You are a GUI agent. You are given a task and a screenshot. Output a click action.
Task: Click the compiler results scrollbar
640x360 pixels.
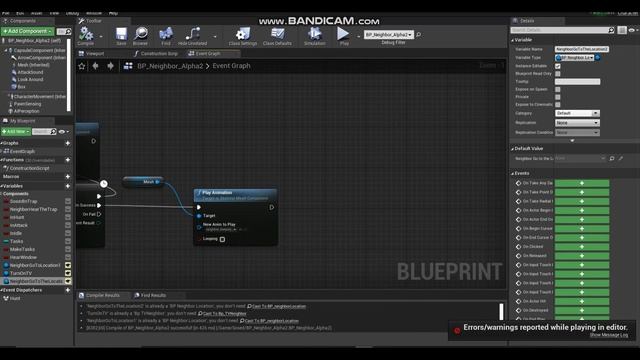tap(501, 312)
